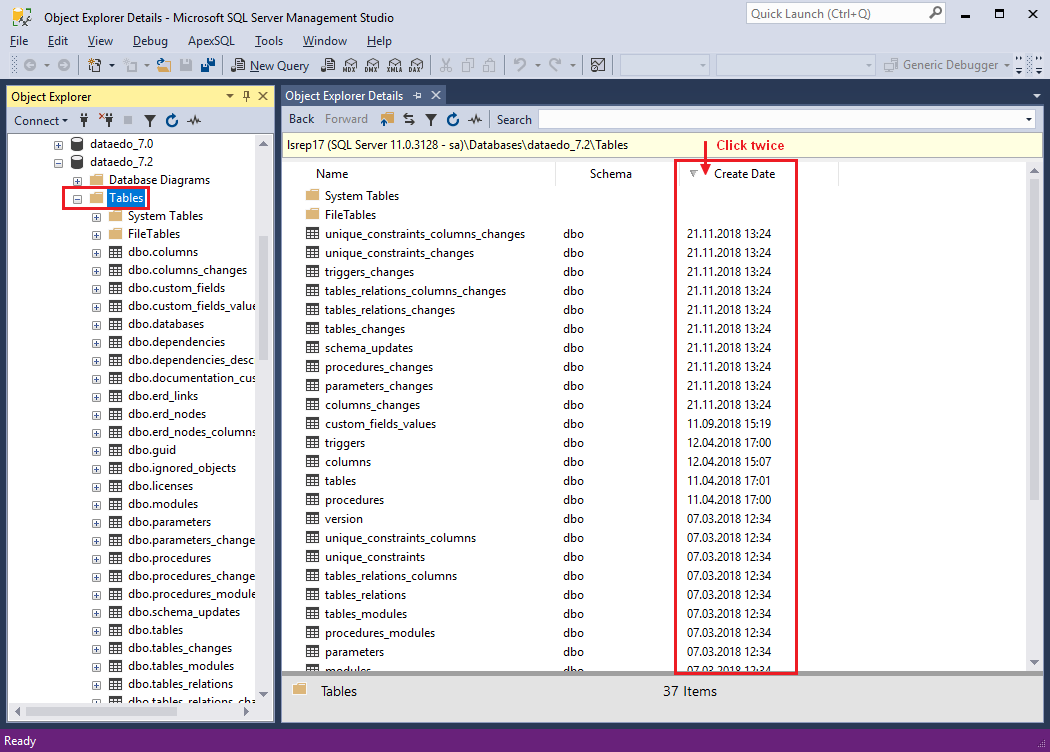This screenshot has height=752, width=1050.
Task: Open an Analysis Services MDX query
Action: pos(349,66)
